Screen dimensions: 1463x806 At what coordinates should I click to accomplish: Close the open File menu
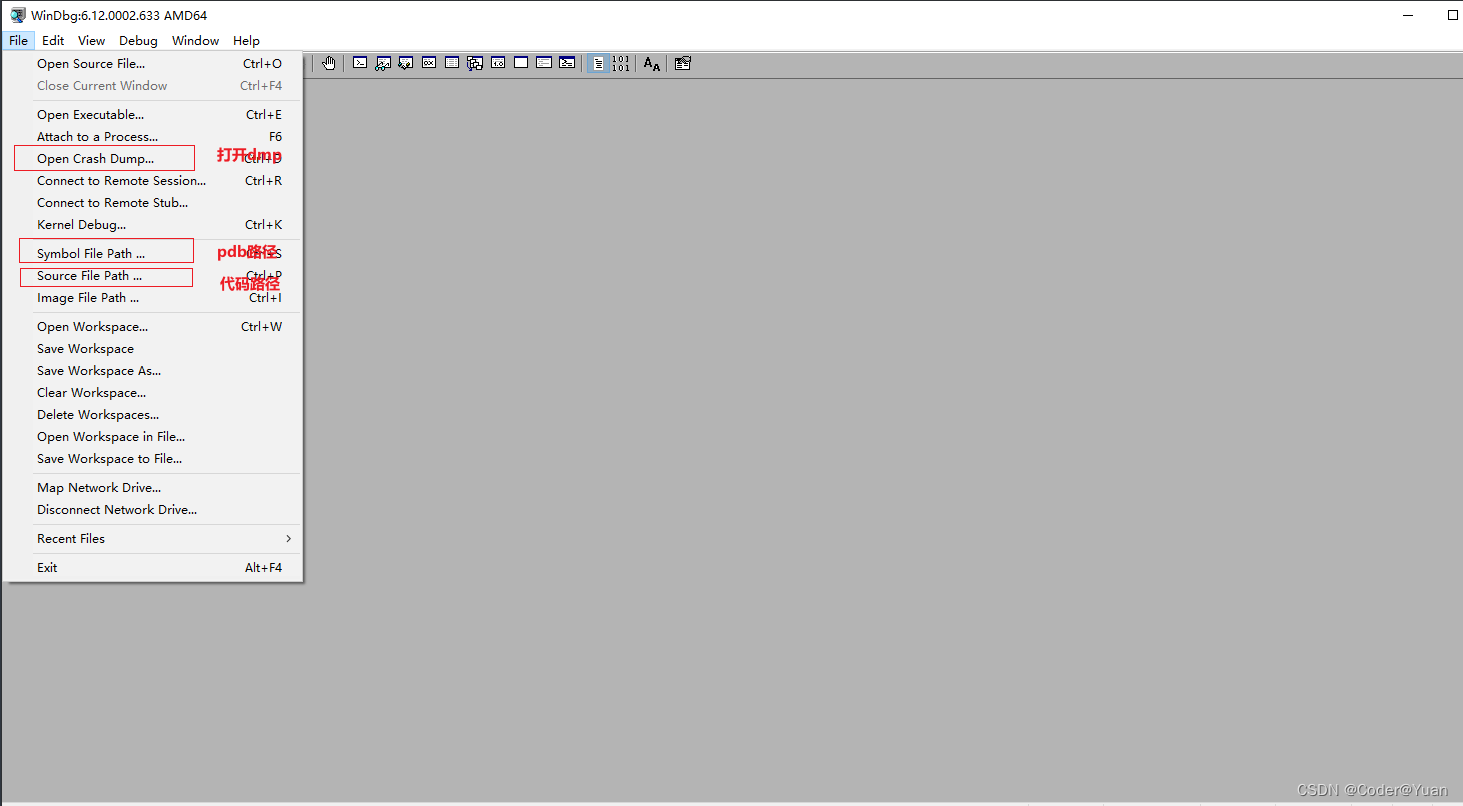pyautogui.click(x=19, y=41)
